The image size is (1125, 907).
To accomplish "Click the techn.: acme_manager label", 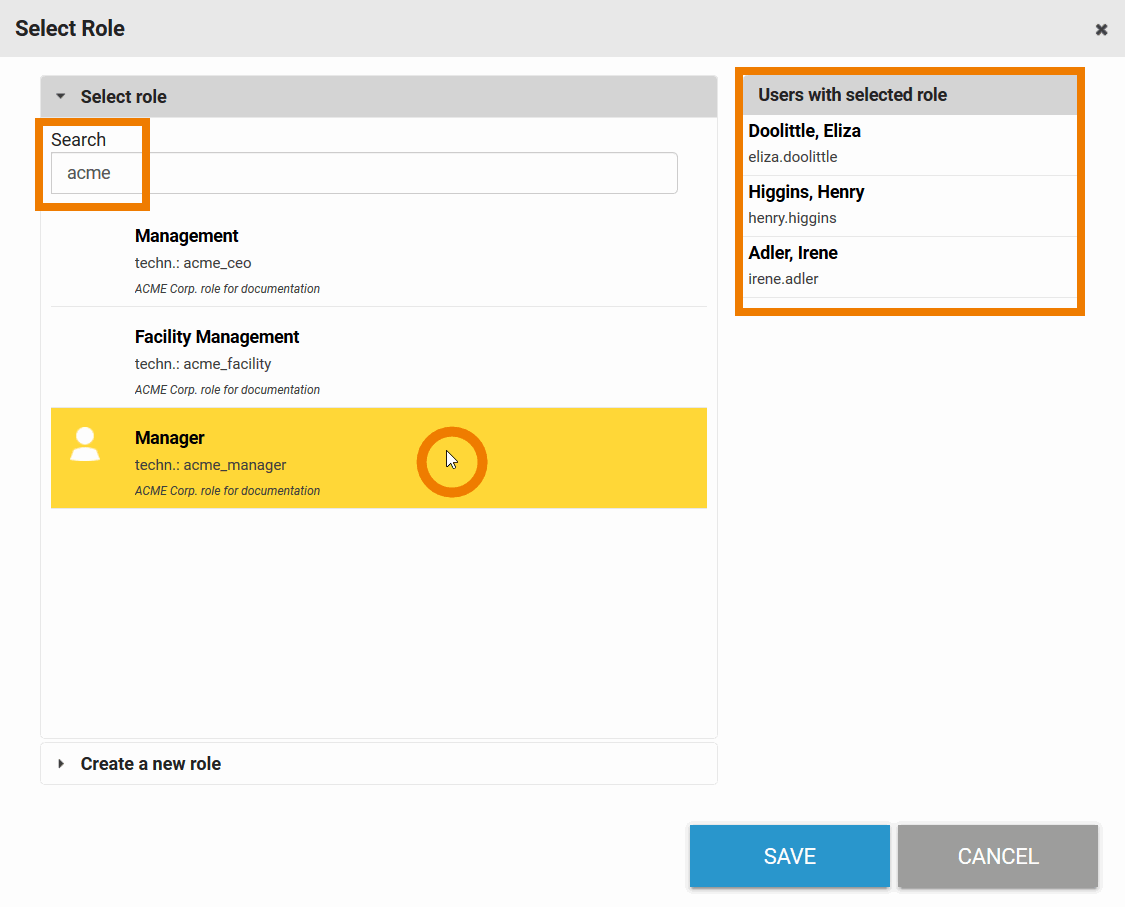I will pyautogui.click(x=210, y=465).
